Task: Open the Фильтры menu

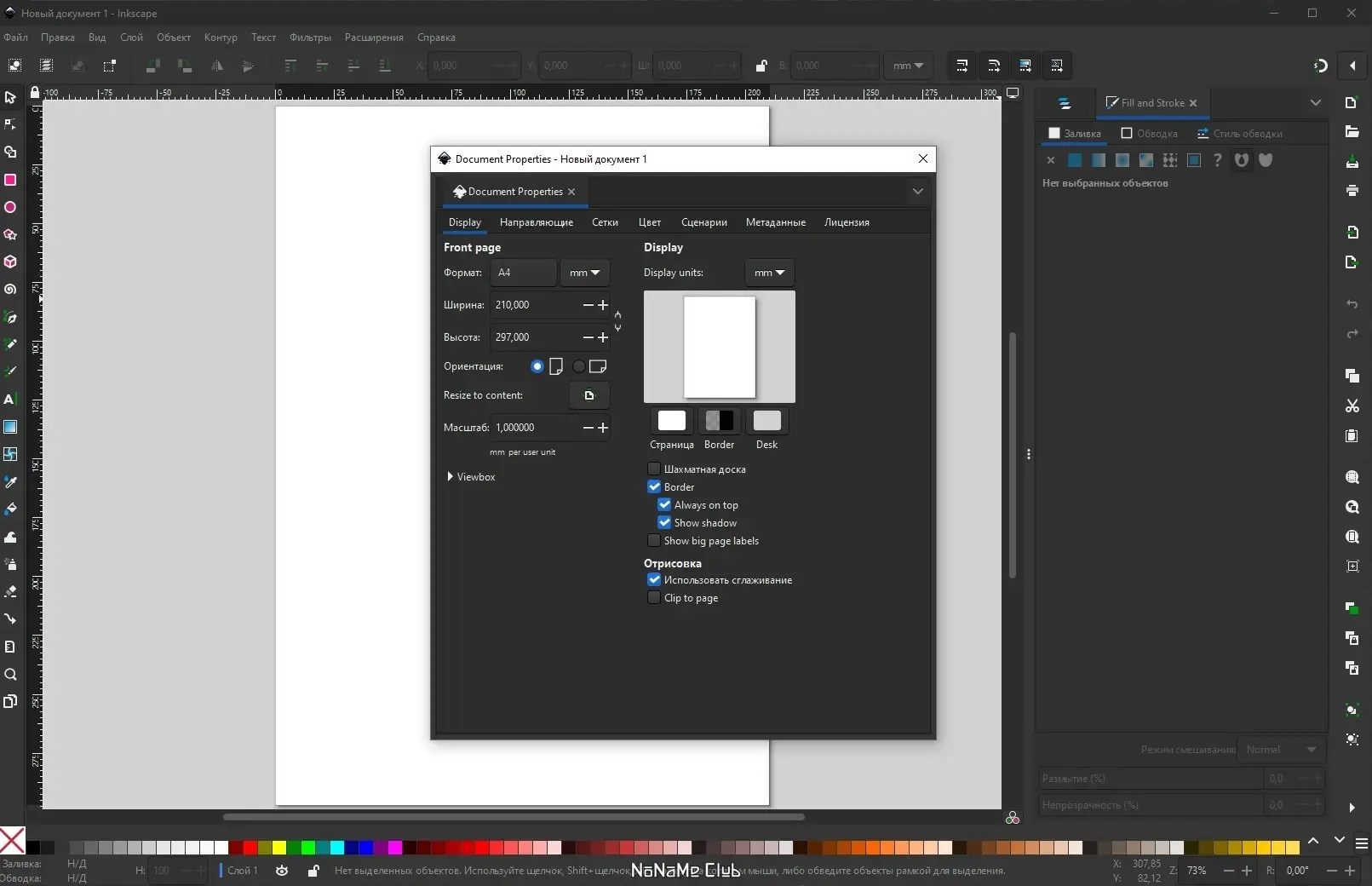Action: click(x=310, y=37)
